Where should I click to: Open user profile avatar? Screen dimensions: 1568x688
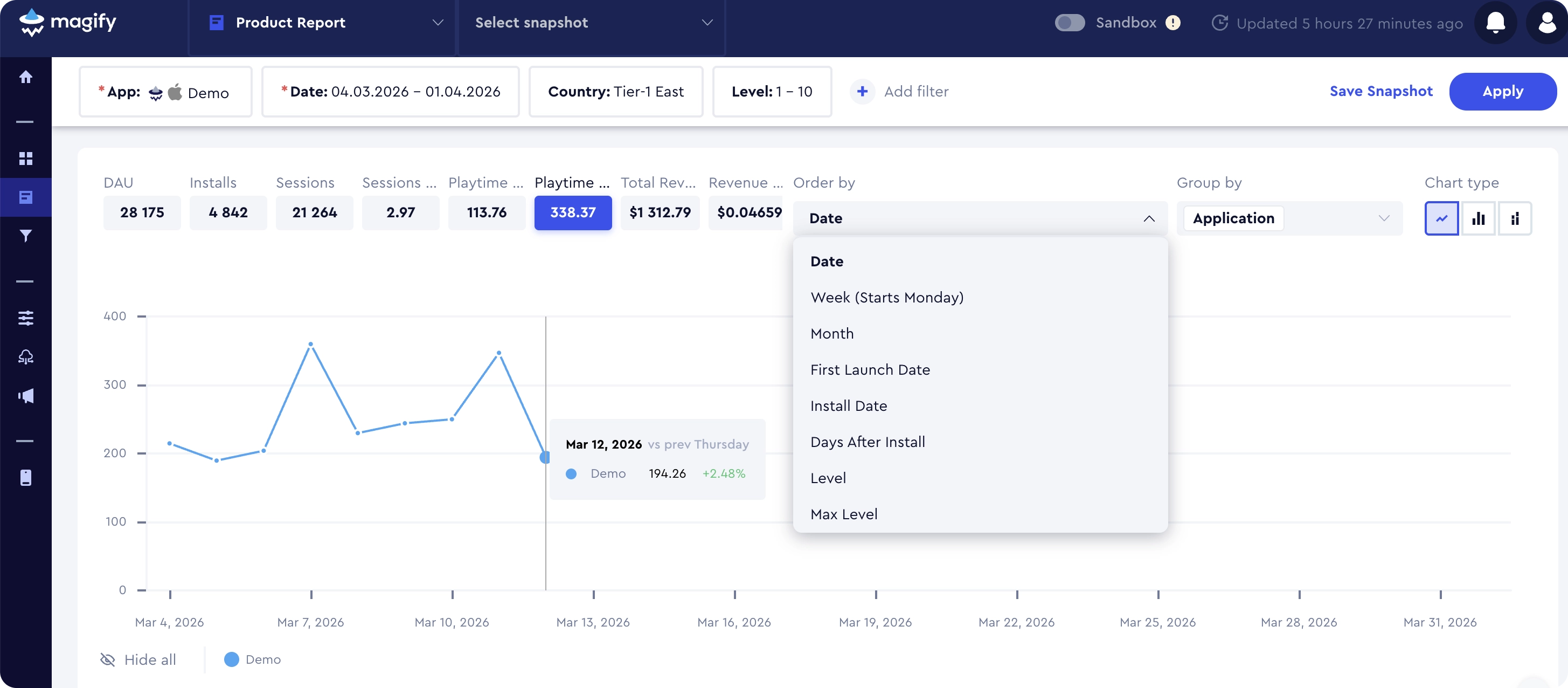coord(1546,23)
